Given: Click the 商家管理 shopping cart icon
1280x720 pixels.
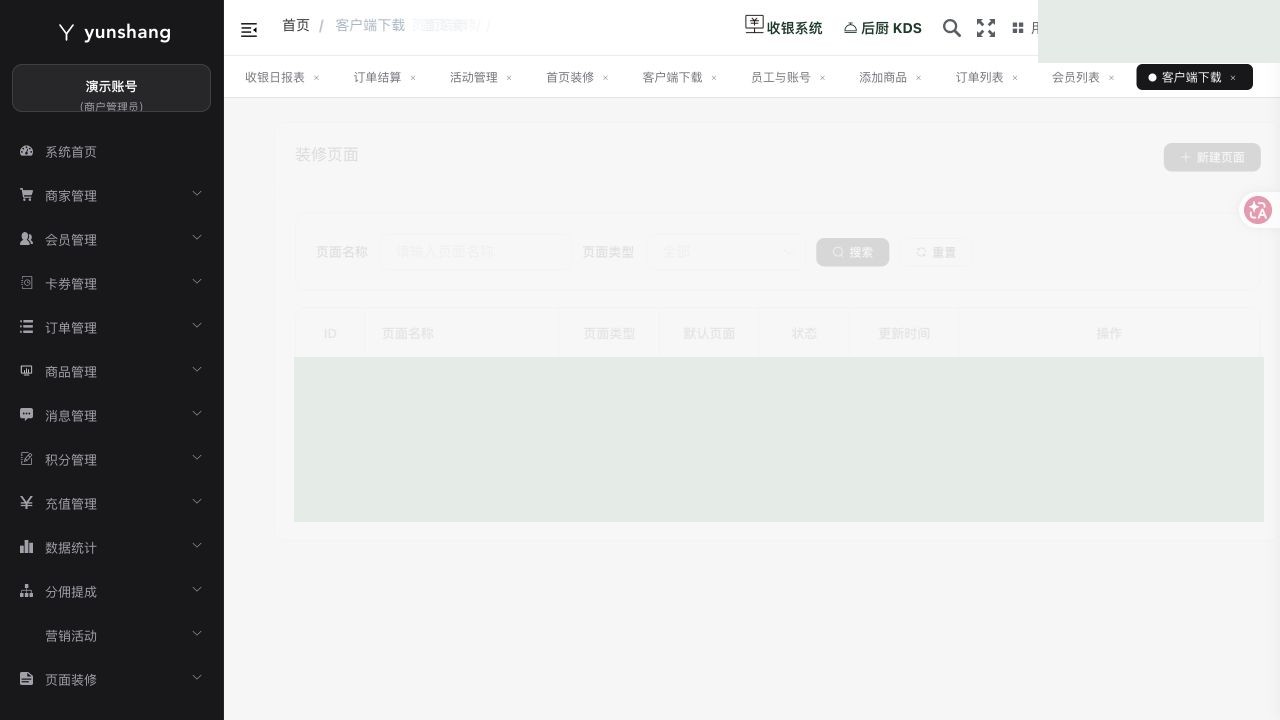Looking at the screenshot, I should click(x=27, y=195).
